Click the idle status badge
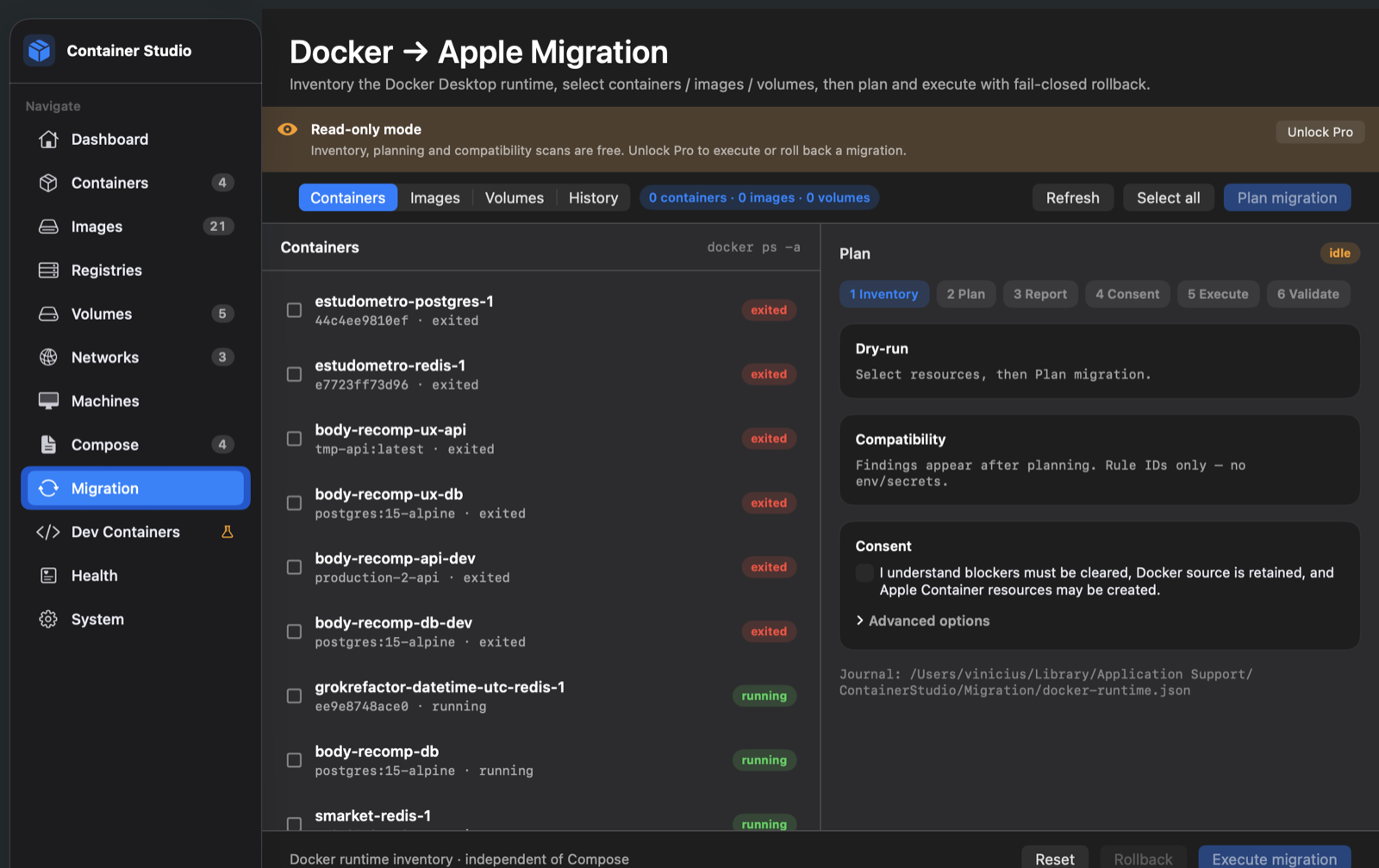Image resolution: width=1379 pixels, height=868 pixels. pyautogui.click(x=1339, y=253)
